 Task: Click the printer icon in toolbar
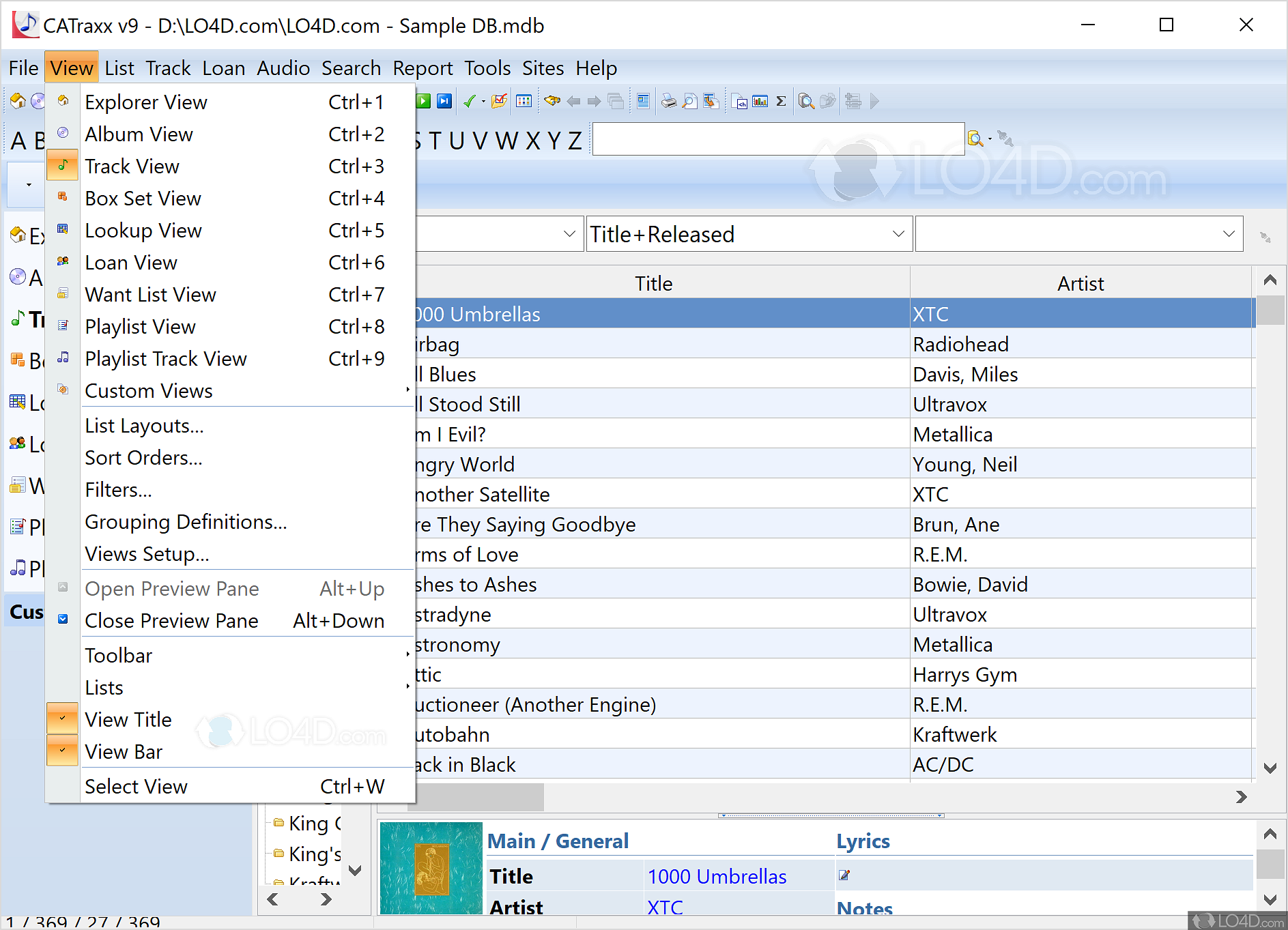669,102
